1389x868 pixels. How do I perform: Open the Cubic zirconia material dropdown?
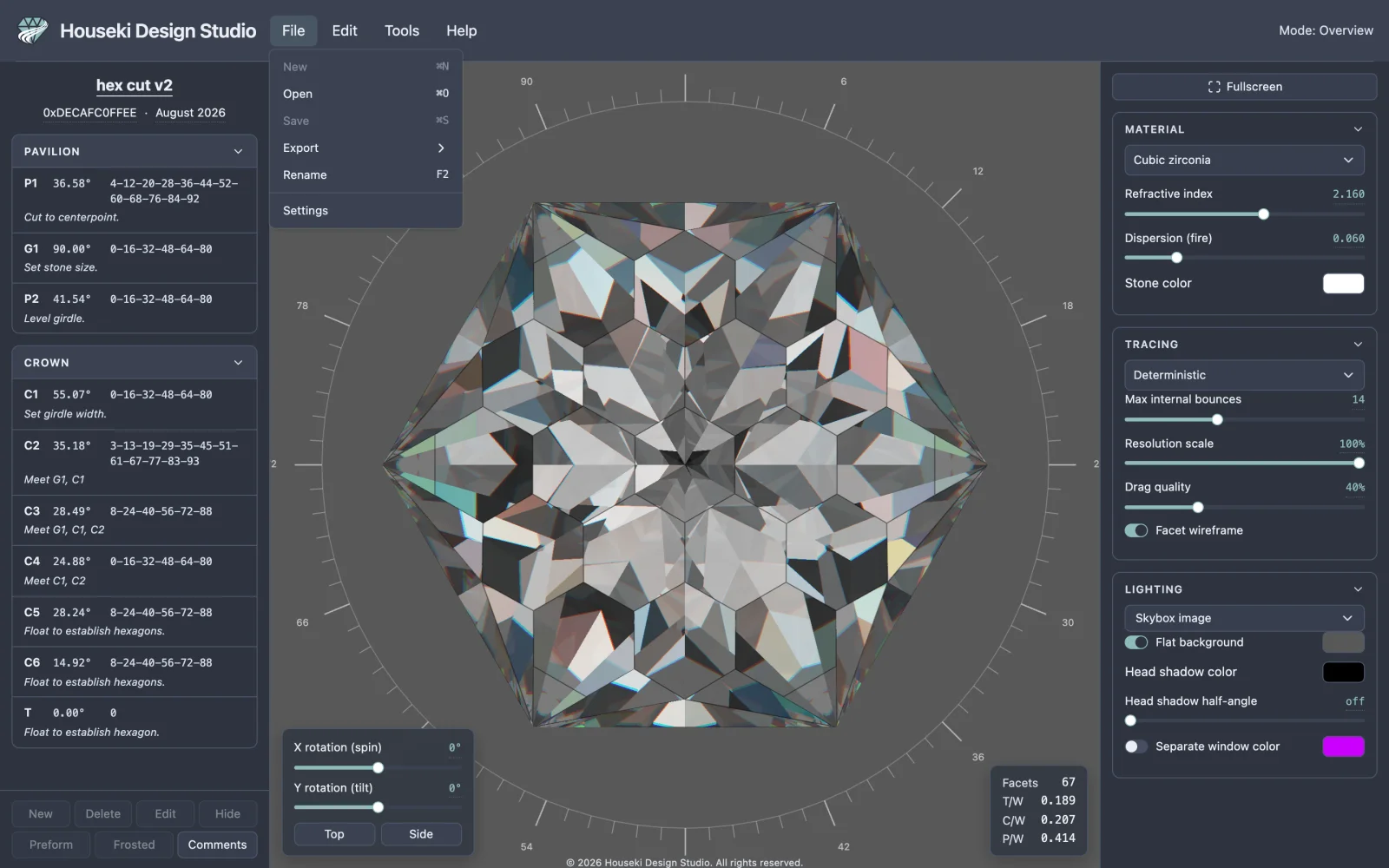click(x=1244, y=160)
